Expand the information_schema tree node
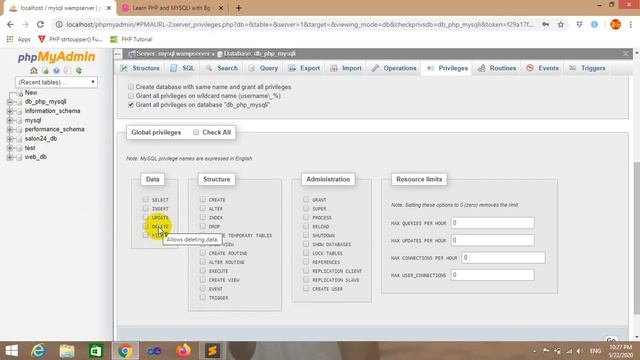Image resolution: width=640 pixels, height=360 pixels. (10, 111)
